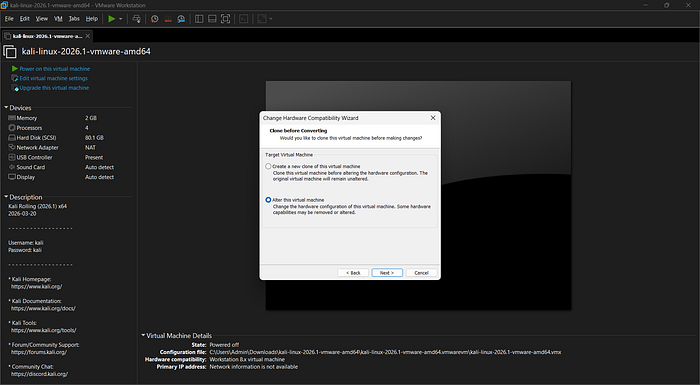Click the stretch guest display icon
Screen dimensions: 700x385
[262, 19]
